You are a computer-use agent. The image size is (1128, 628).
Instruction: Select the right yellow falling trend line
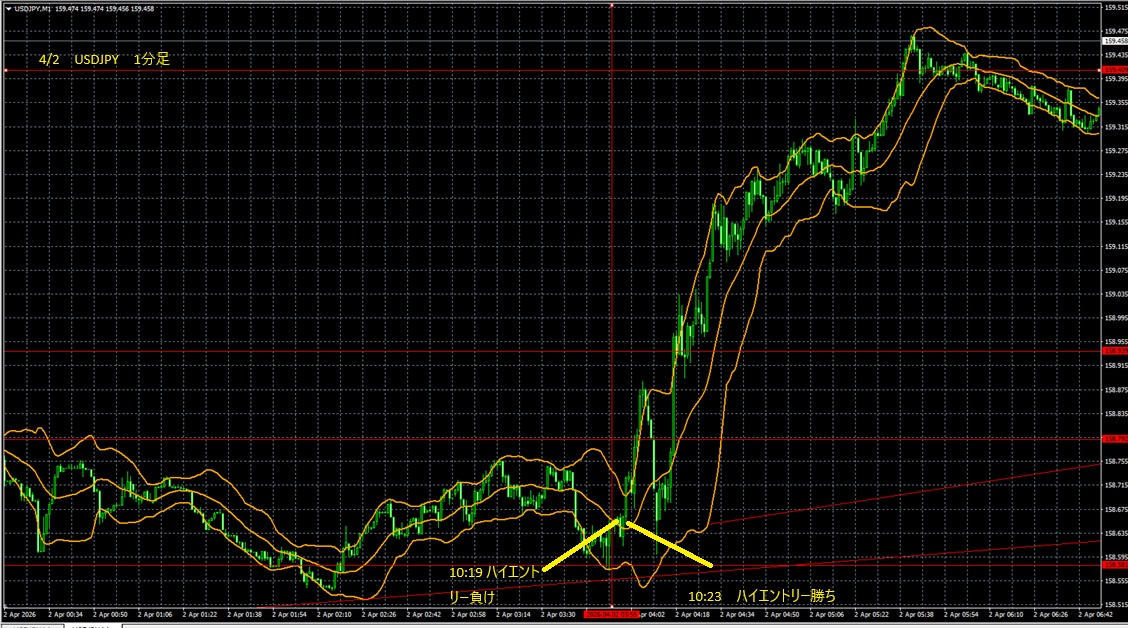tap(670, 544)
